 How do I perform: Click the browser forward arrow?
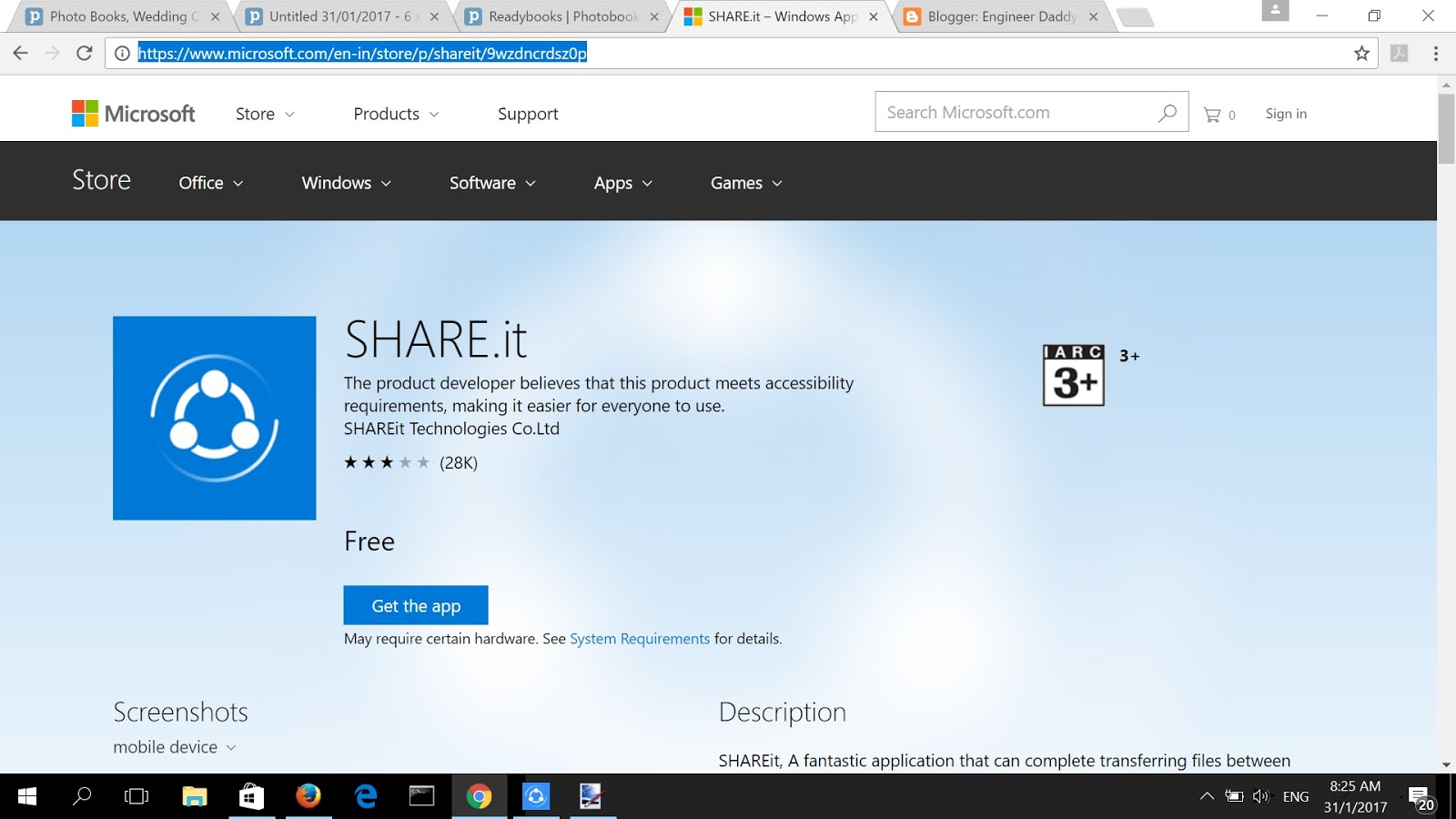point(52,53)
